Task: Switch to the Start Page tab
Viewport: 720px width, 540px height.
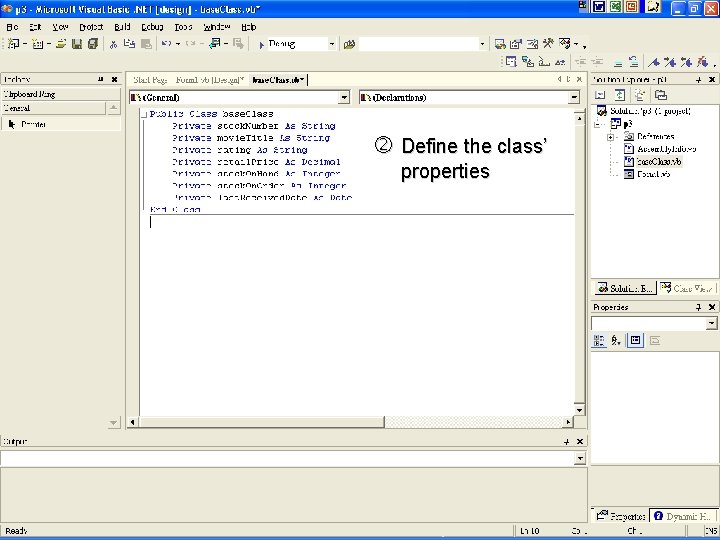Action: (x=150, y=80)
